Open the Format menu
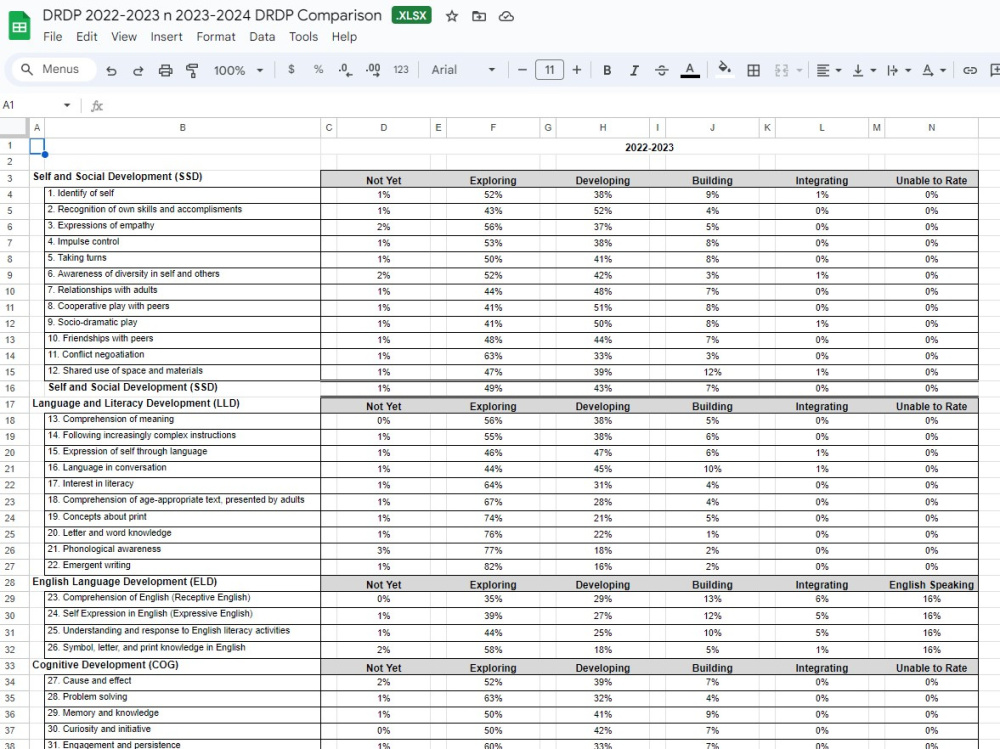Image resolution: width=1000 pixels, height=749 pixels. coord(216,37)
